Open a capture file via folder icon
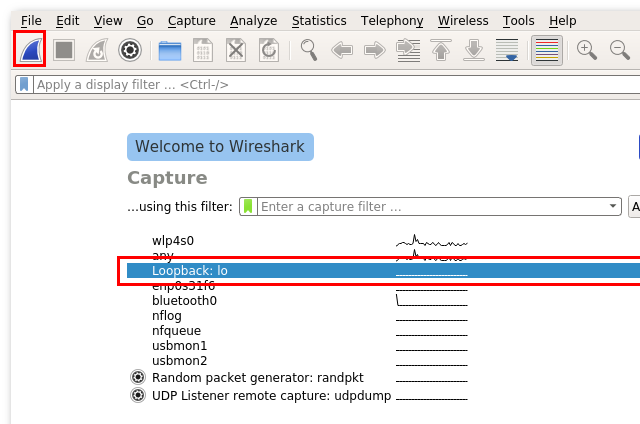The image size is (640, 424). click(x=170, y=49)
